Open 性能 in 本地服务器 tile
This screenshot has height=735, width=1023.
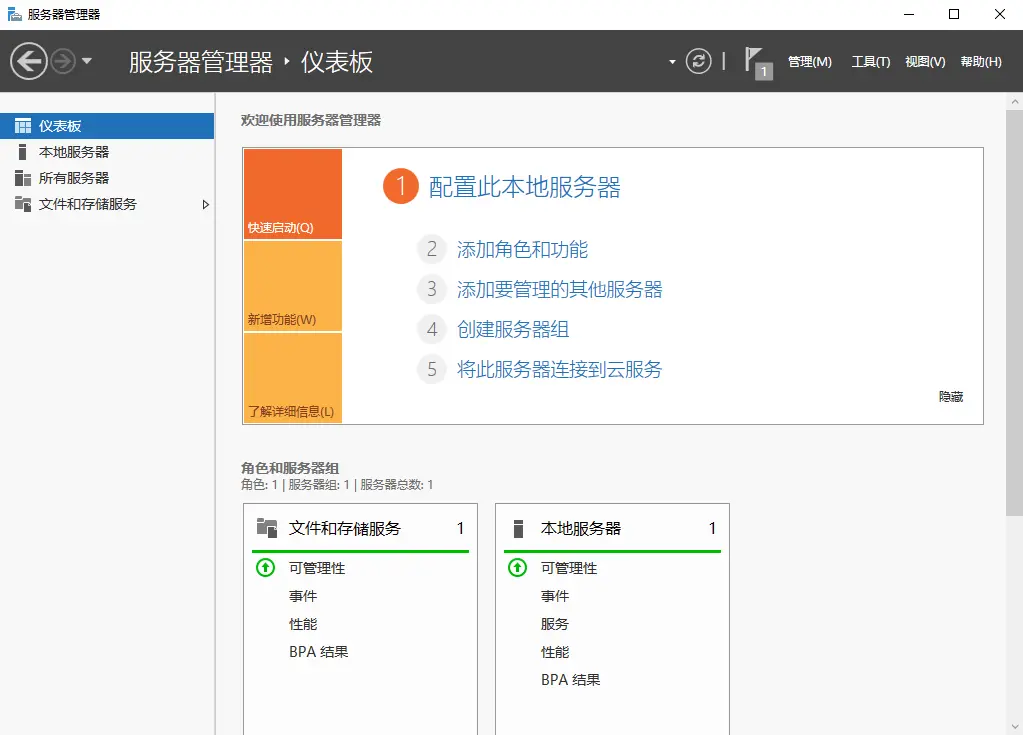tap(555, 652)
